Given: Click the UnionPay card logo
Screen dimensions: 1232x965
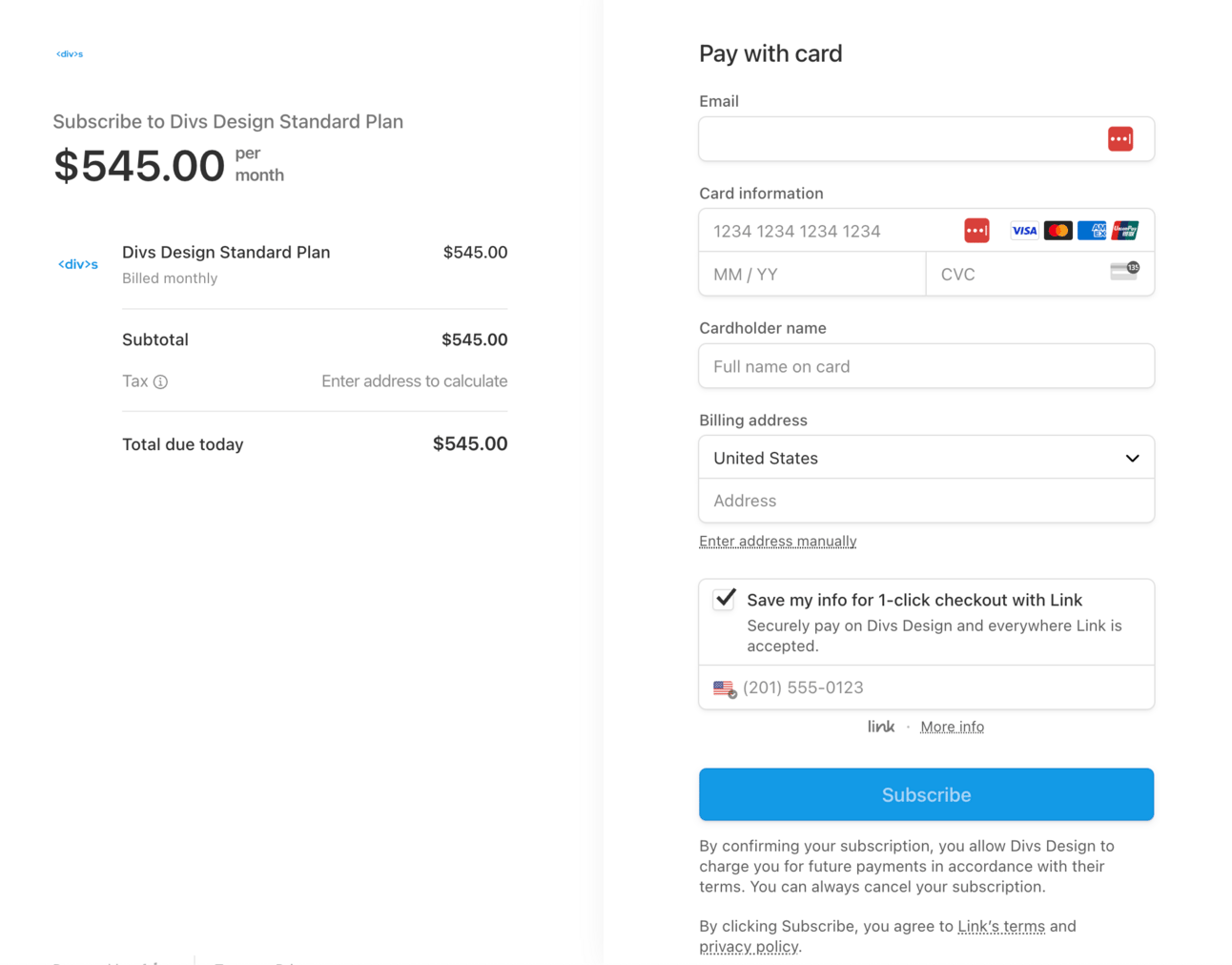Looking at the screenshot, I should 1125,231.
